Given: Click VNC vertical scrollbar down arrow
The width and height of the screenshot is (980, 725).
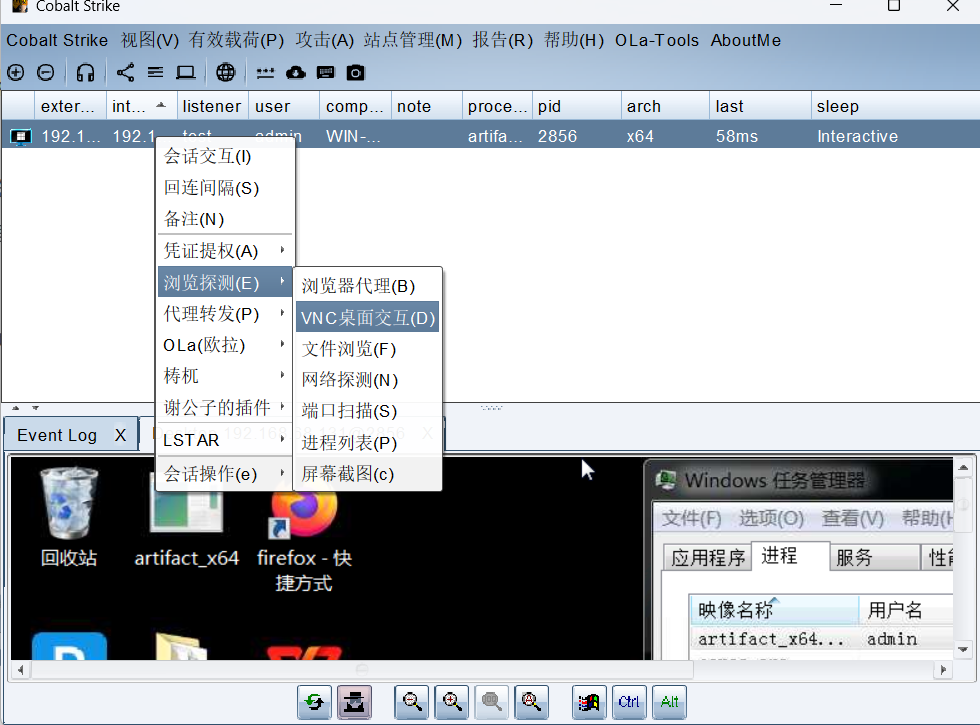Looking at the screenshot, I should pos(963,649).
